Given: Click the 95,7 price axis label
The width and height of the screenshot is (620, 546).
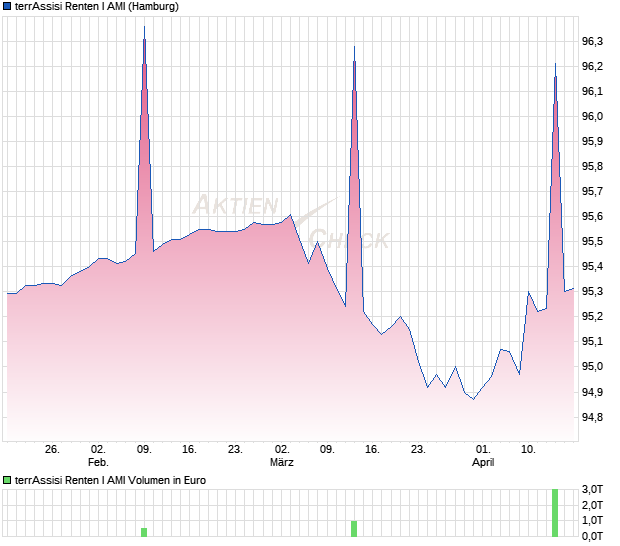Looking at the screenshot, I should (x=592, y=191).
